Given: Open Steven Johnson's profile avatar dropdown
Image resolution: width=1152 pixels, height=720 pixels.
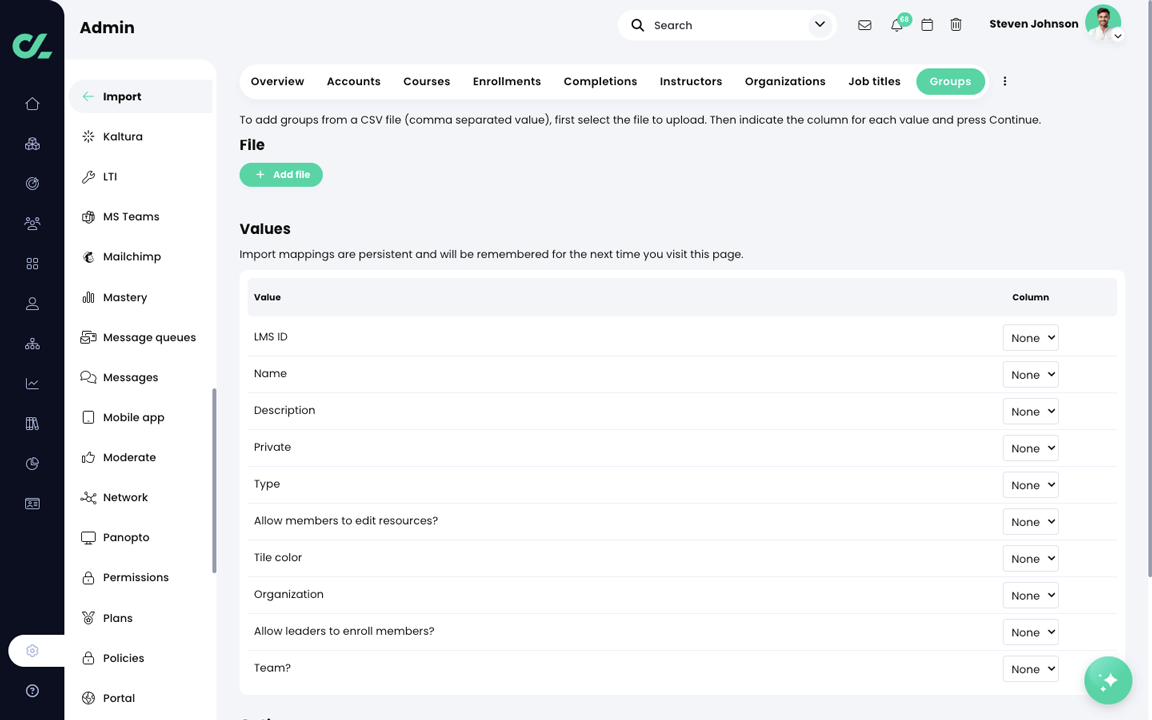Looking at the screenshot, I should coord(1102,20).
